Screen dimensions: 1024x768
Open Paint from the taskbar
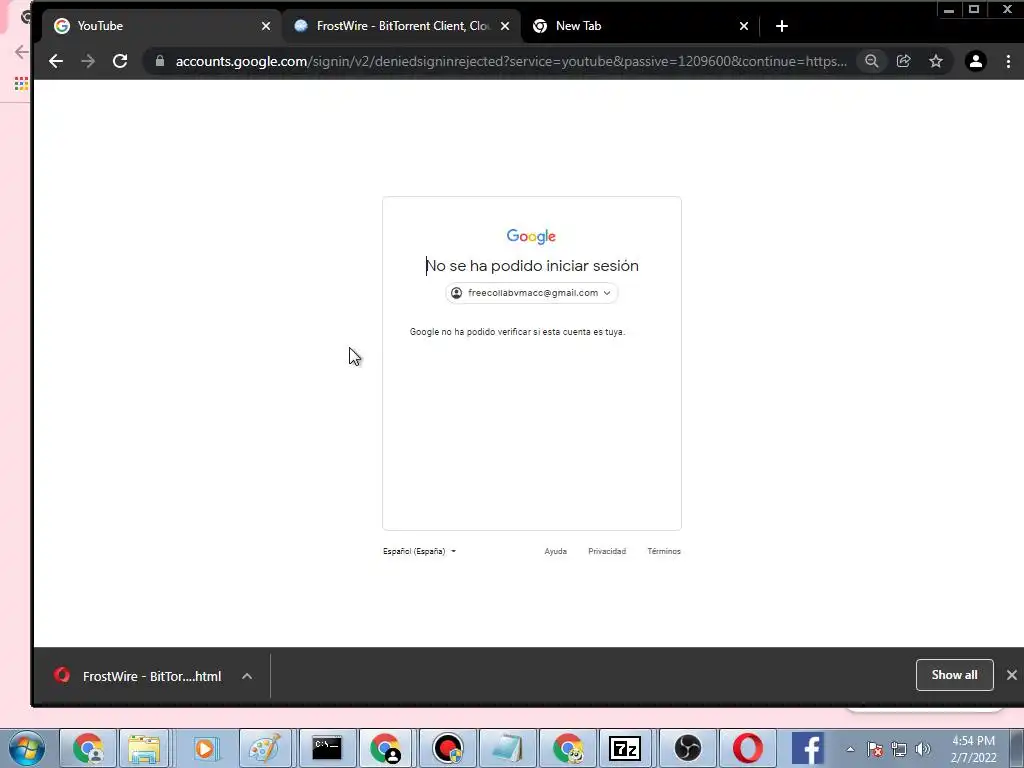point(264,748)
